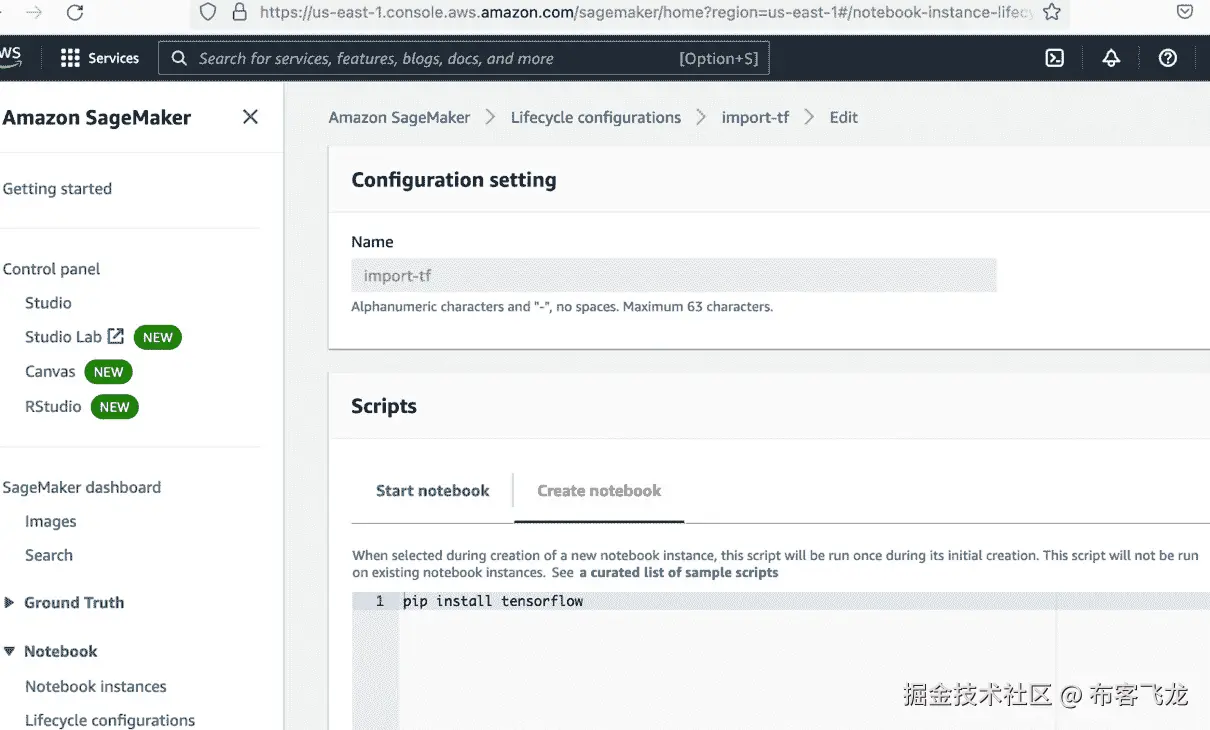
Task: Open Search under SageMaker dashboard
Action: click(49, 555)
